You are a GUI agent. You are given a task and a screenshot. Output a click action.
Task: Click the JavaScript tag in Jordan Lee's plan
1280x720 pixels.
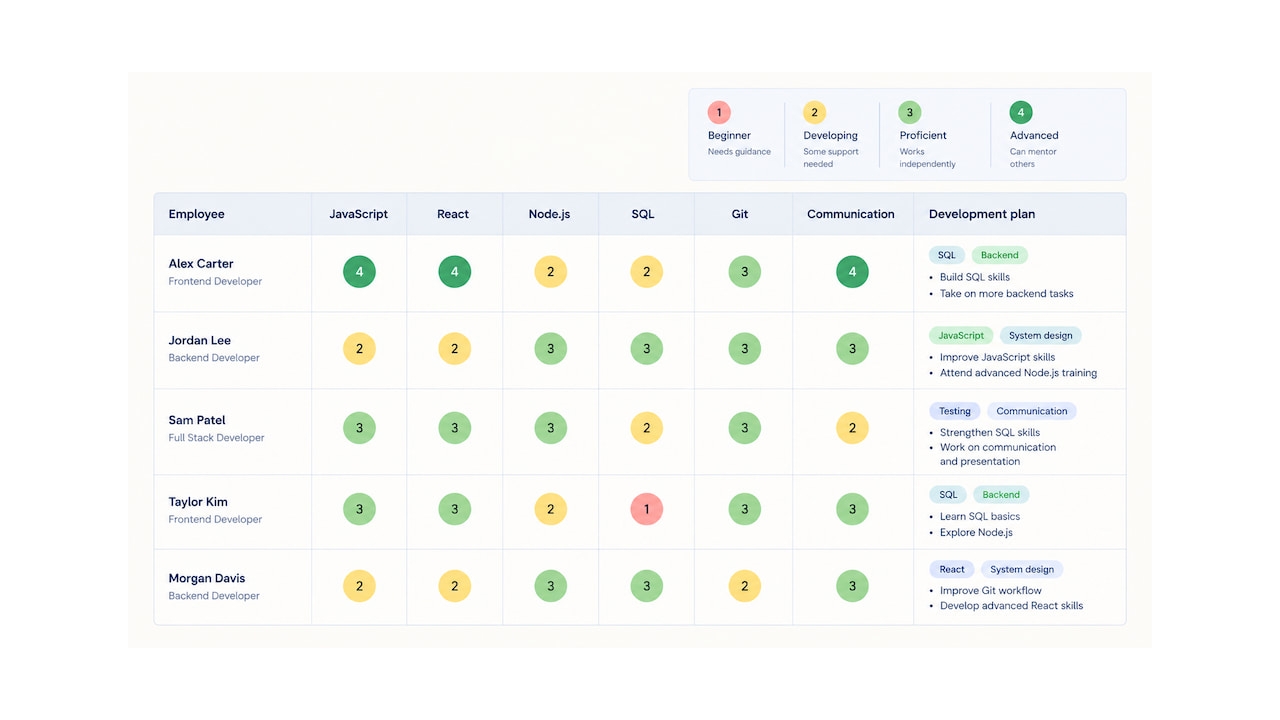(961, 336)
